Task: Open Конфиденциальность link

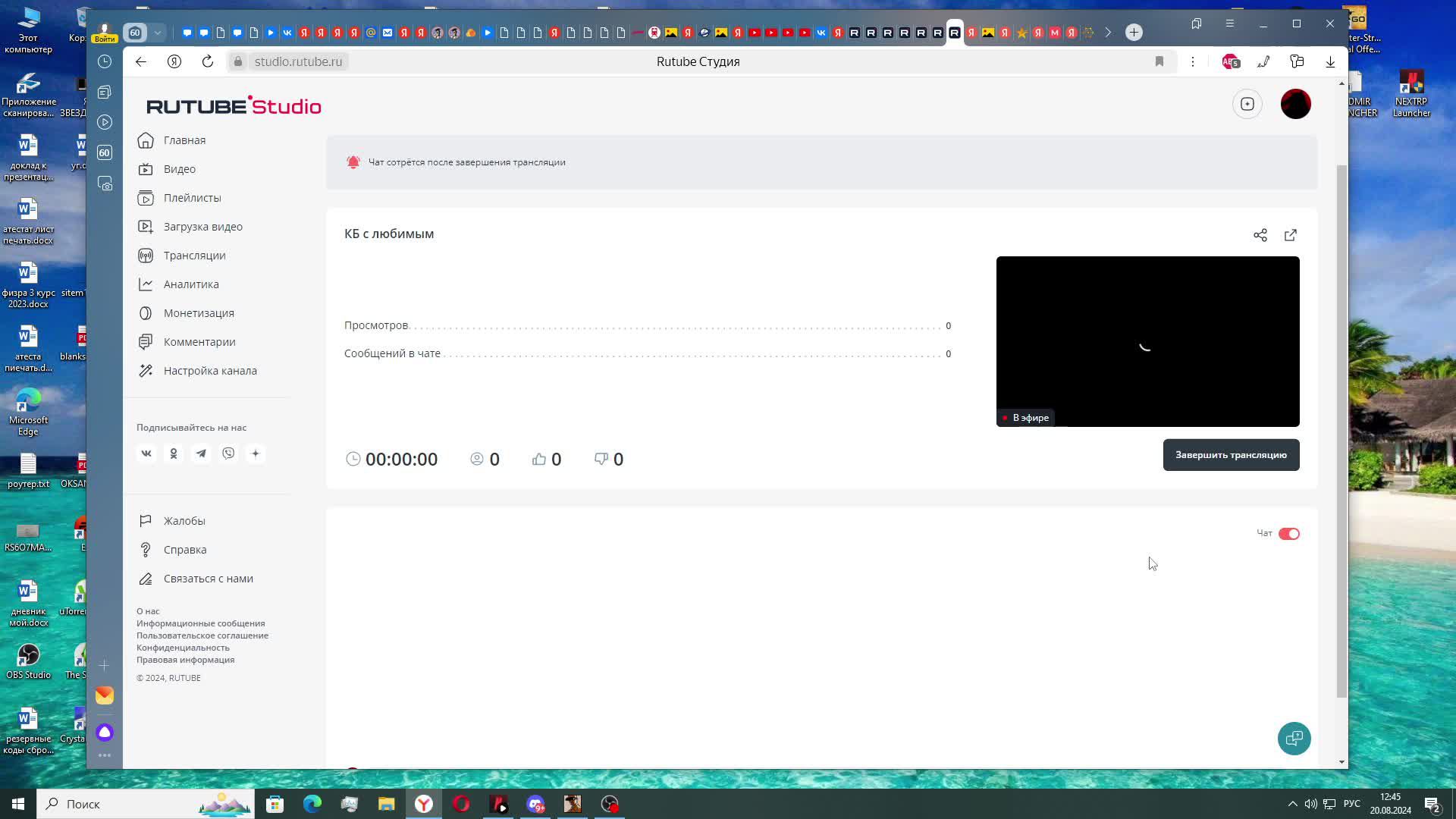Action: tap(183, 648)
